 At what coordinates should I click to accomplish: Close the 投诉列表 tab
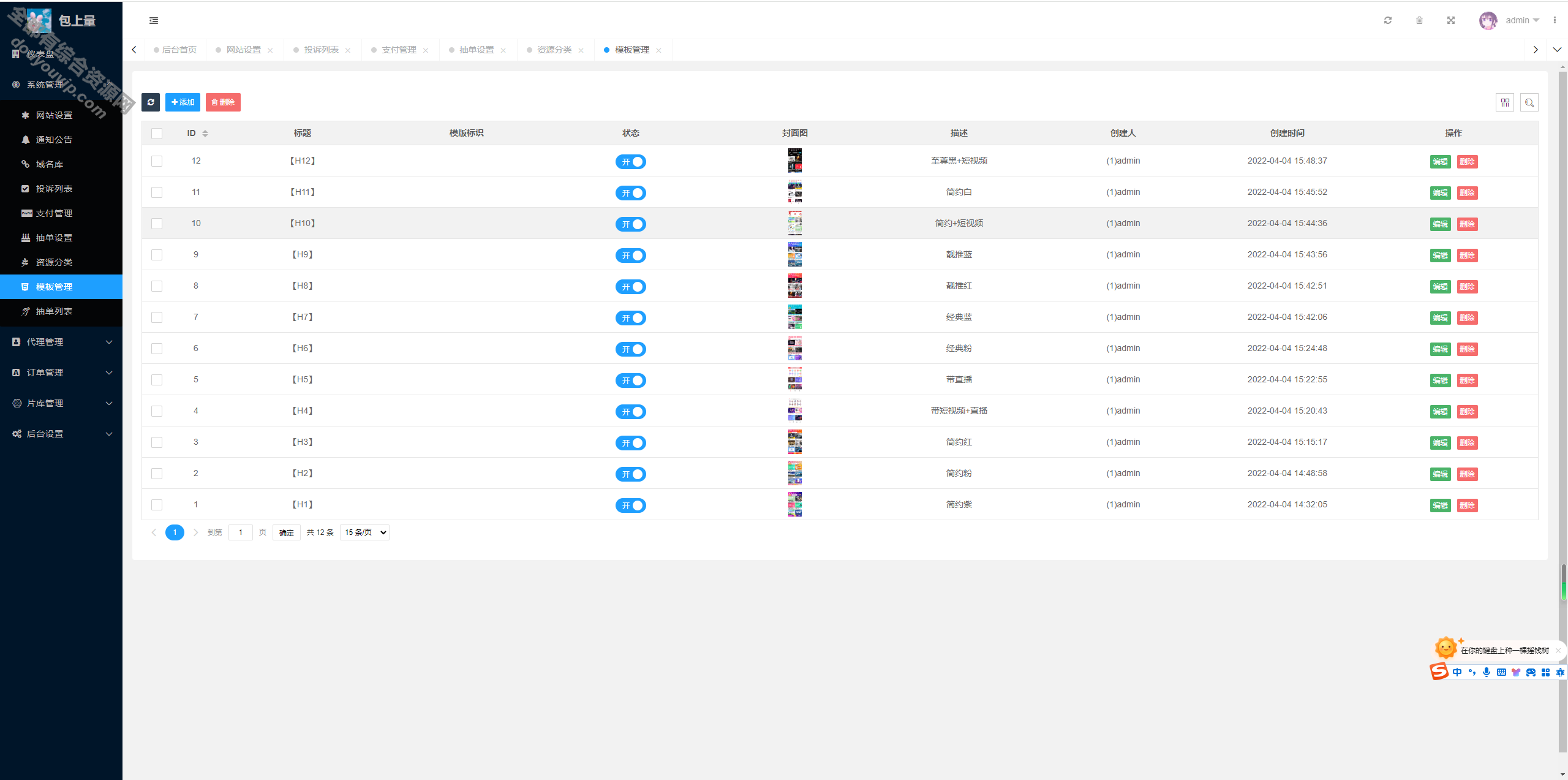(348, 50)
